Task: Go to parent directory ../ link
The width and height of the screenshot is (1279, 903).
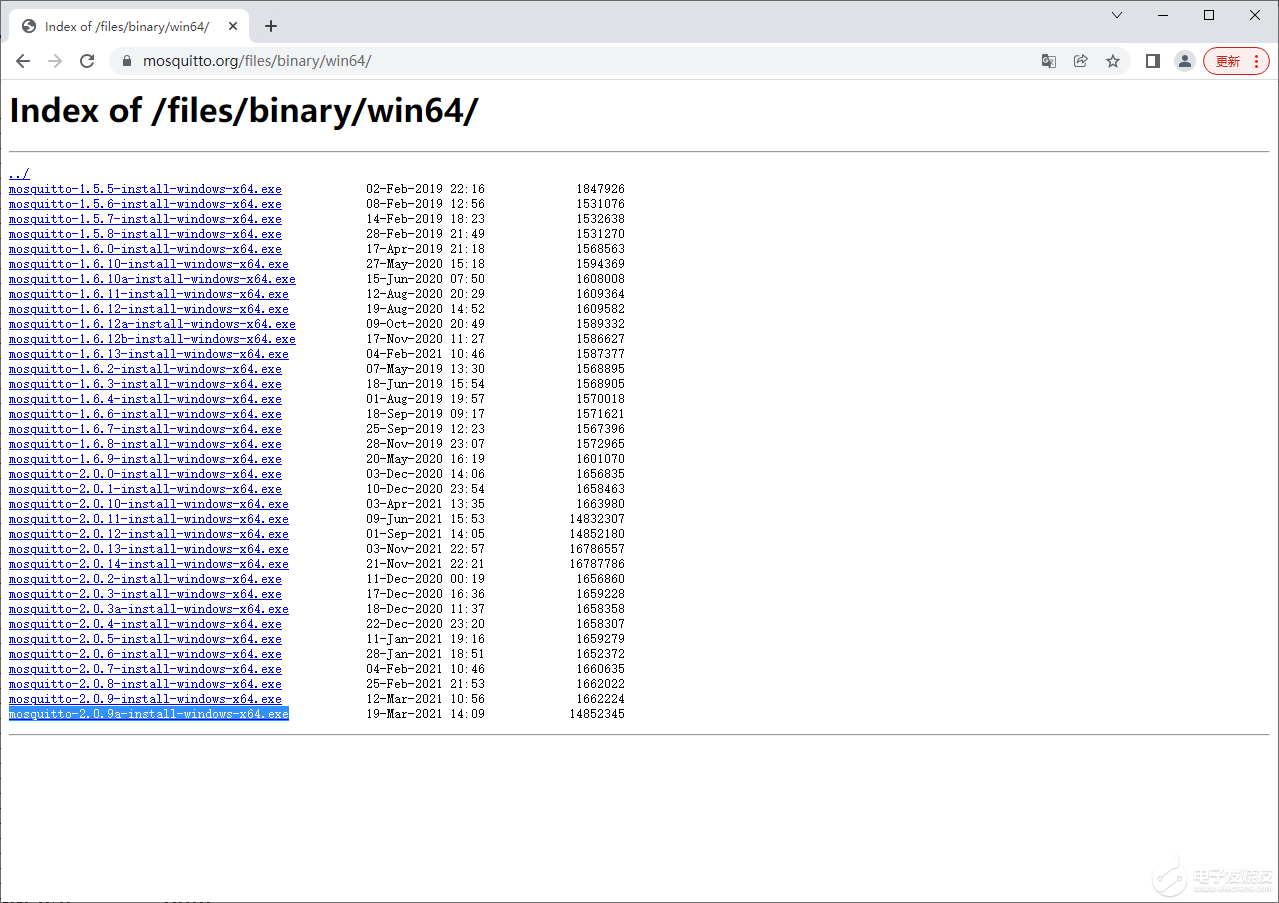Action: 19,174
